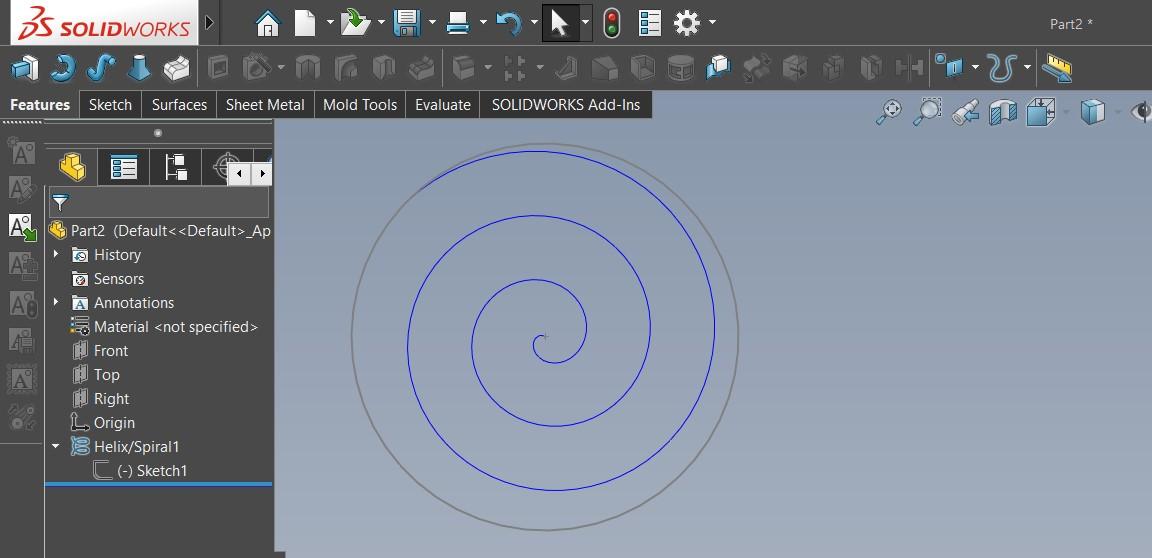Open the SOLIDWORKS Add-Ins tab
Image resolution: width=1152 pixels, height=558 pixels.
click(566, 105)
